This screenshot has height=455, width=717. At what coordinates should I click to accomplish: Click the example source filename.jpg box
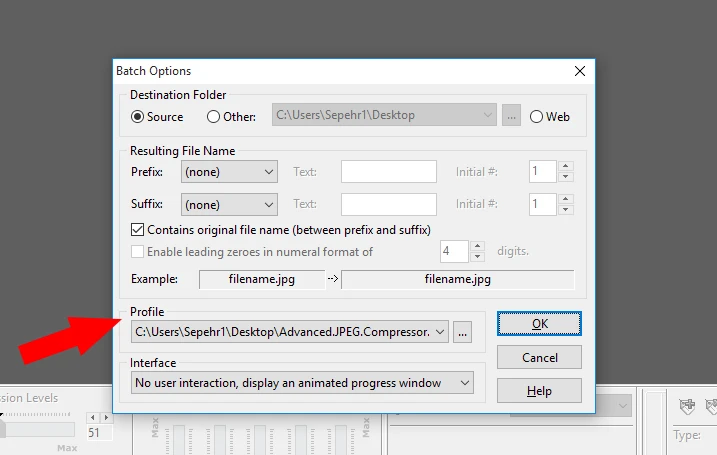[262, 279]
